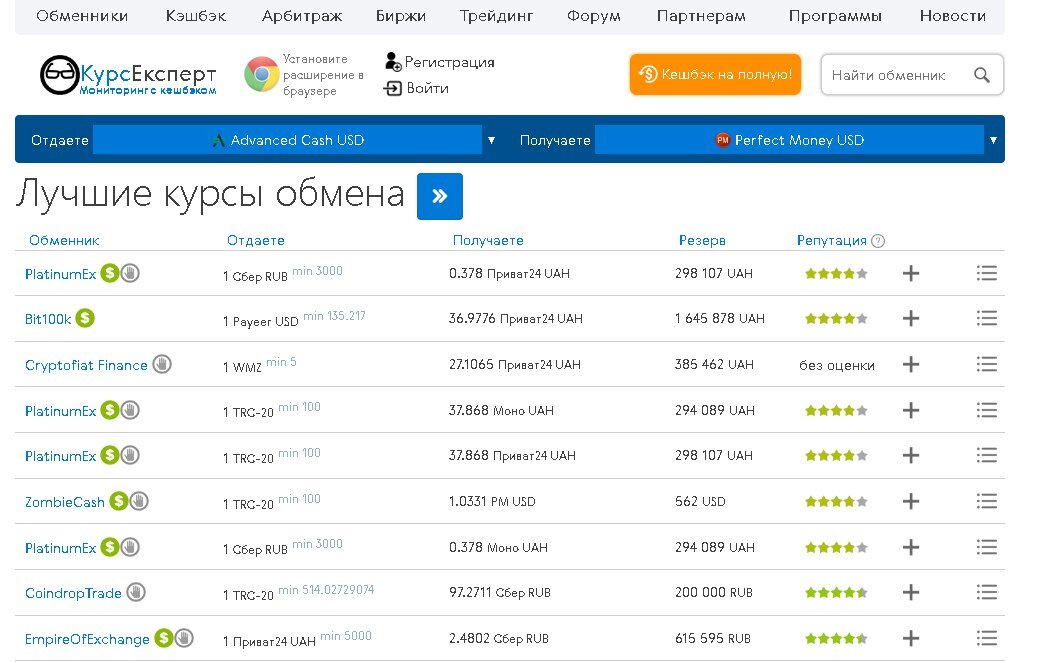This screenshot has width=1037, height=663.
Task: Click the 1.0331 PM USD rate
Action: click(x=492, y=502)
